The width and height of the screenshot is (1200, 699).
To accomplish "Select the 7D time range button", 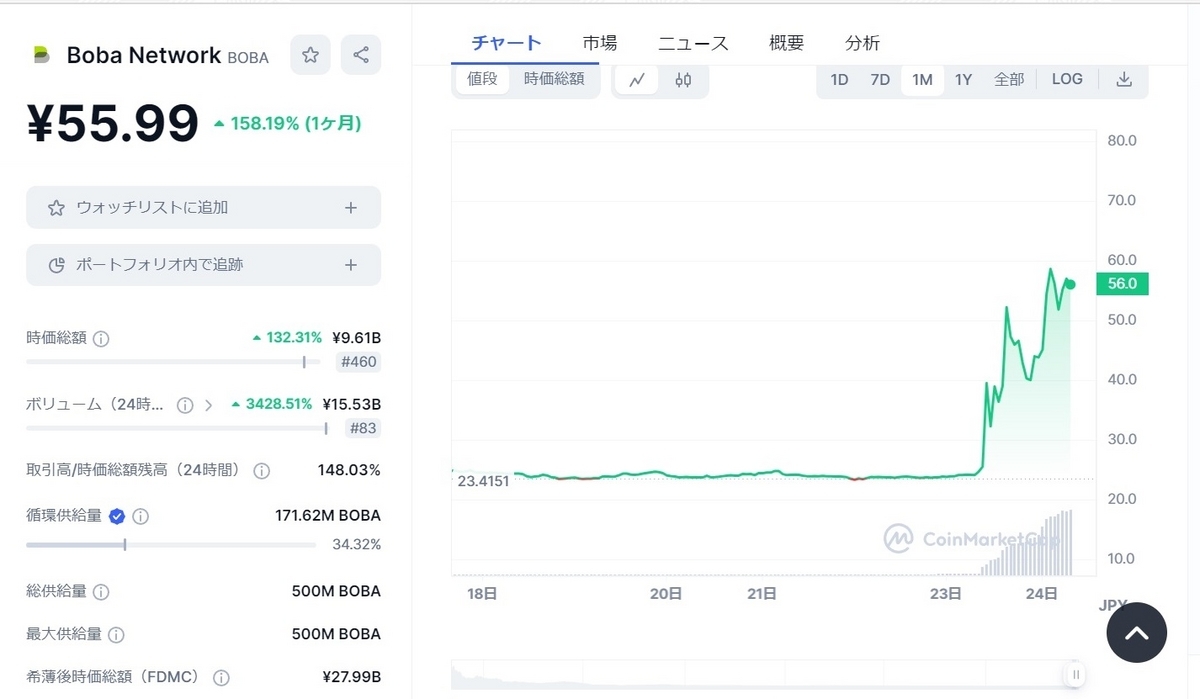I will [x=880, y=80].
